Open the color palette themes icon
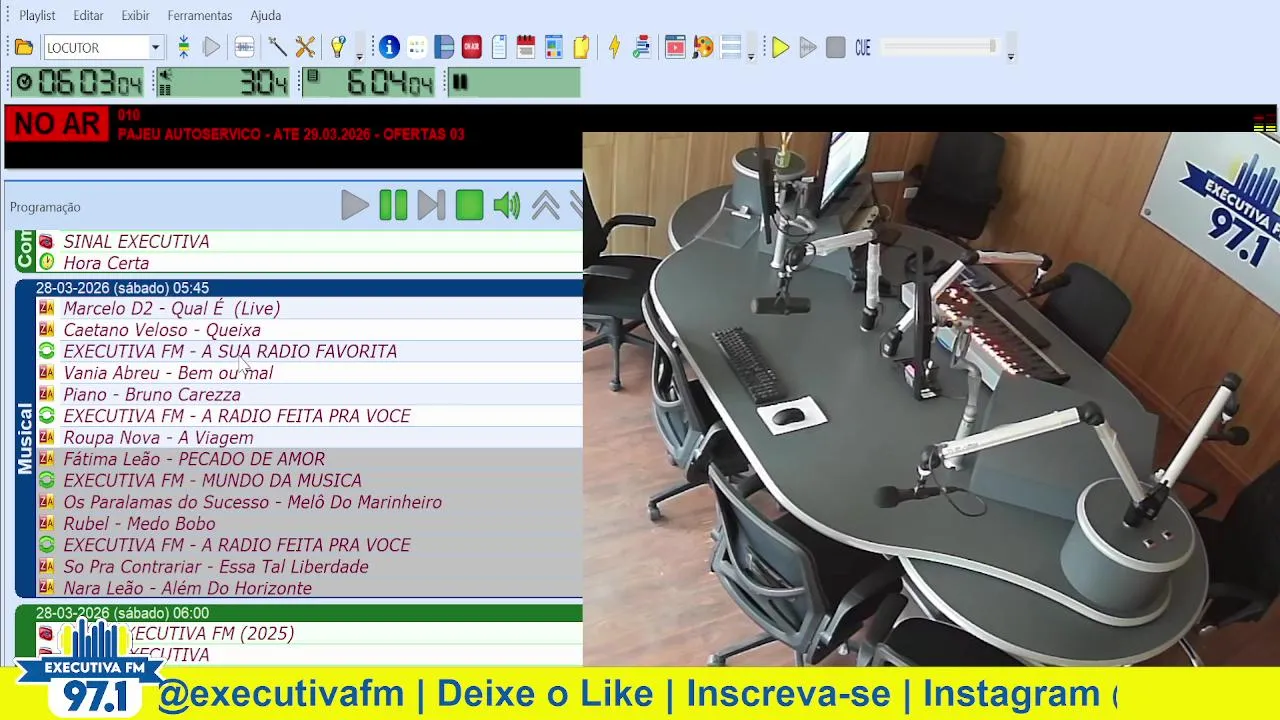1280x720 pixels. (x=703, y=47)
